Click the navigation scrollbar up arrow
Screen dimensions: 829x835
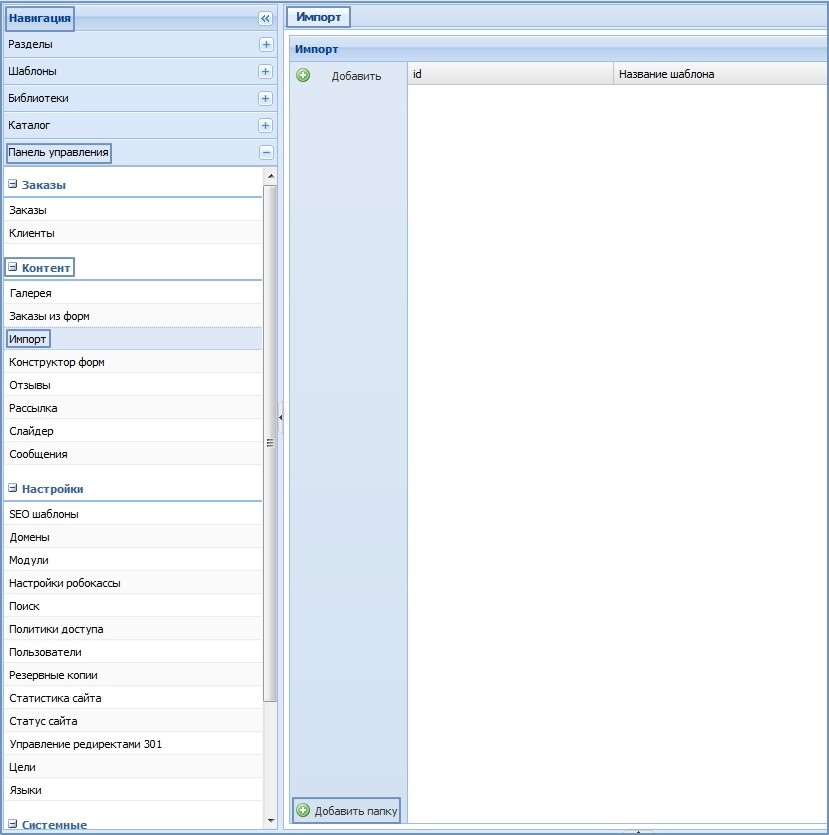pyautogui.click(x=270, y=176)
